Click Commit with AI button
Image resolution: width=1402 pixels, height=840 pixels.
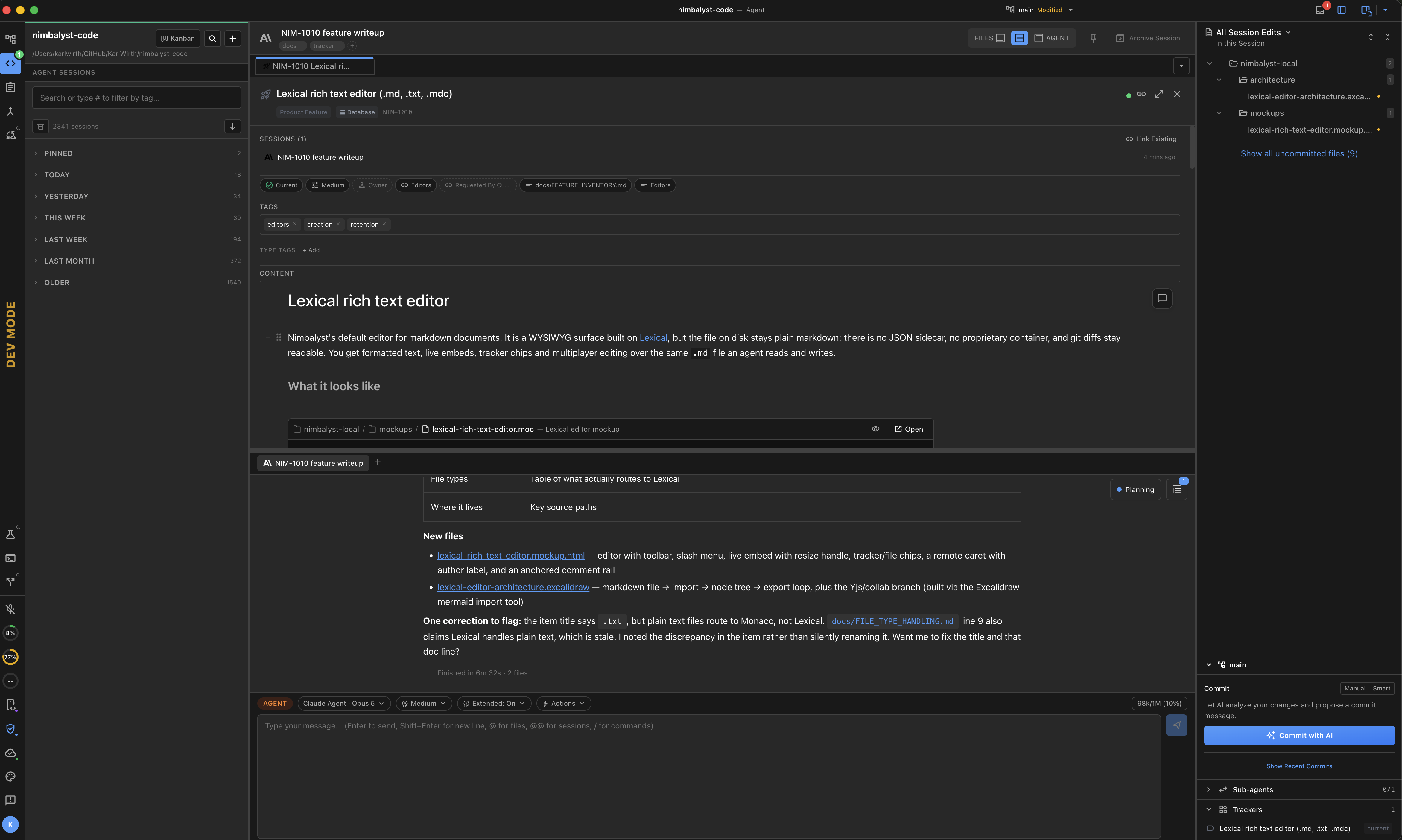point(1299,735)
